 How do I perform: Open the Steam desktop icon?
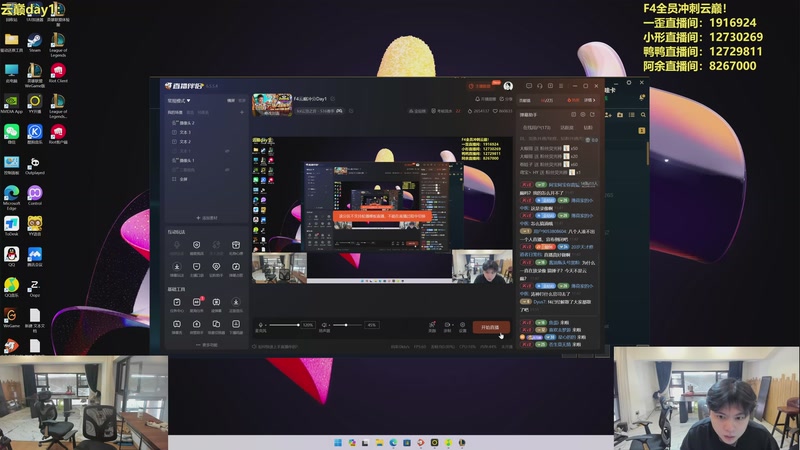[x=35, y=42]
